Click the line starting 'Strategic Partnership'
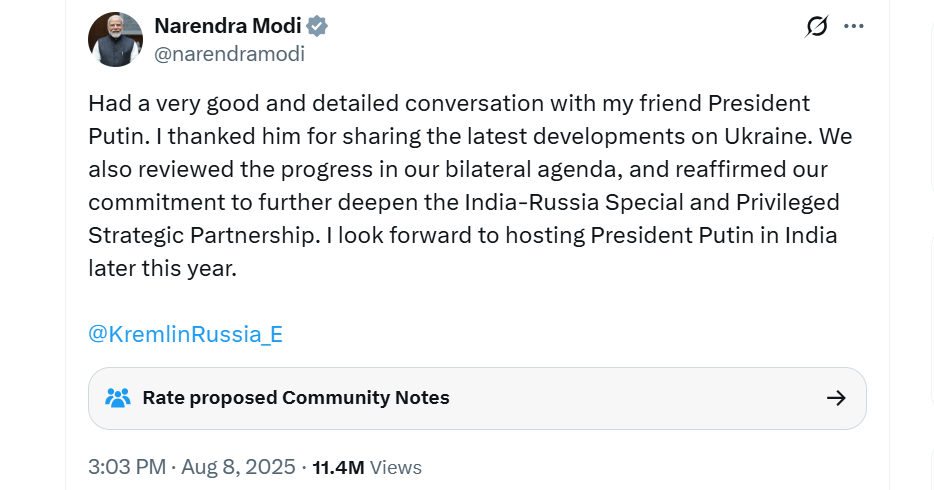The height and width of the screenshot is (490, 934). pyautogui.click(x=463, y=235)
